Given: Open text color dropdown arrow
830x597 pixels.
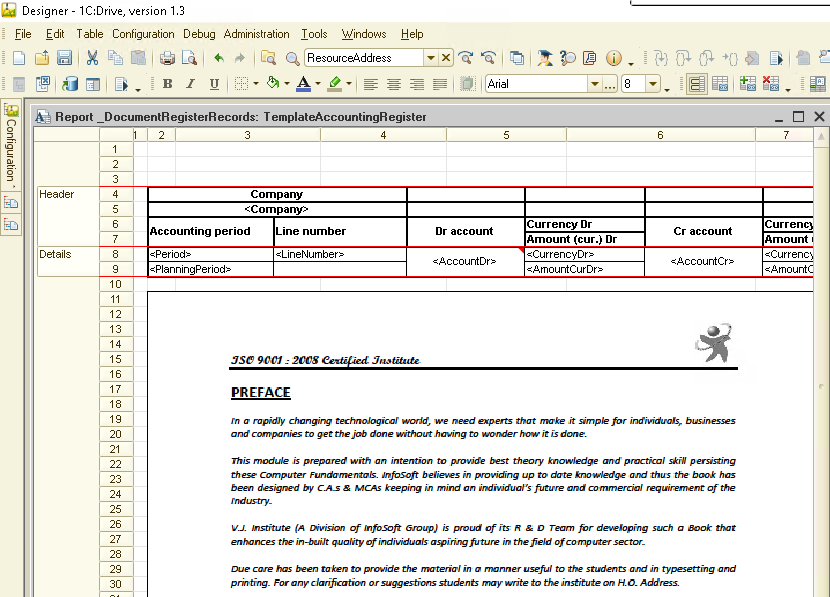Looking at the screenshot, I should pyautogui.click(x=318, y=84).
